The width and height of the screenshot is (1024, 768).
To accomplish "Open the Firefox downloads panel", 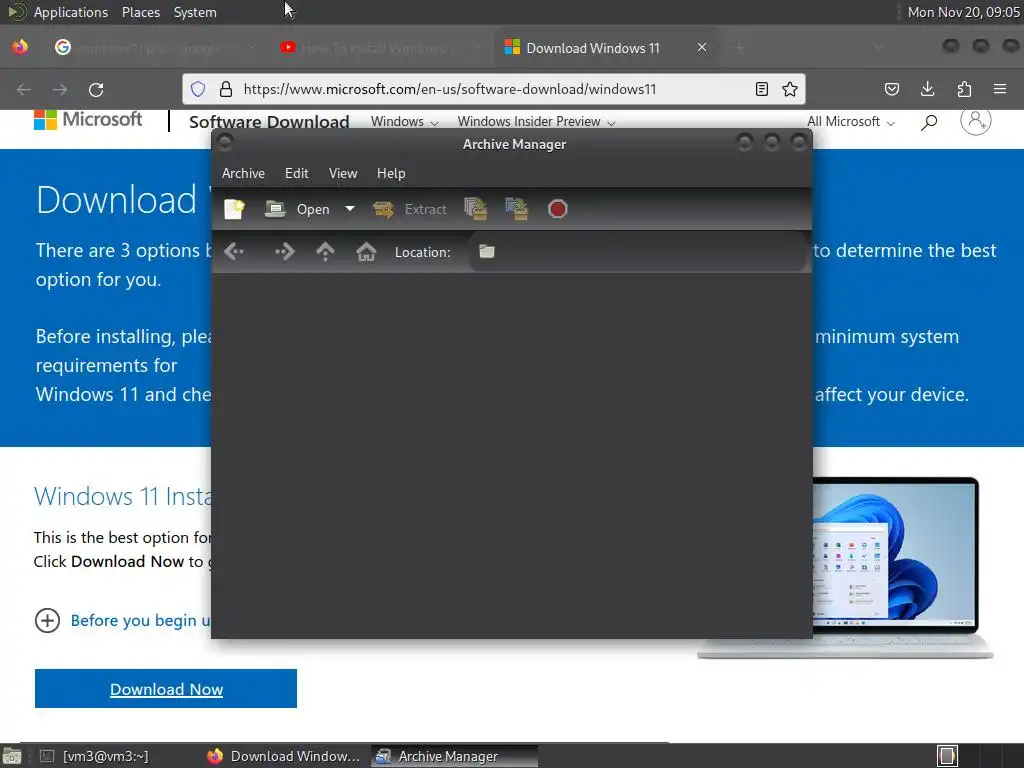I will (x=927, y=89).
